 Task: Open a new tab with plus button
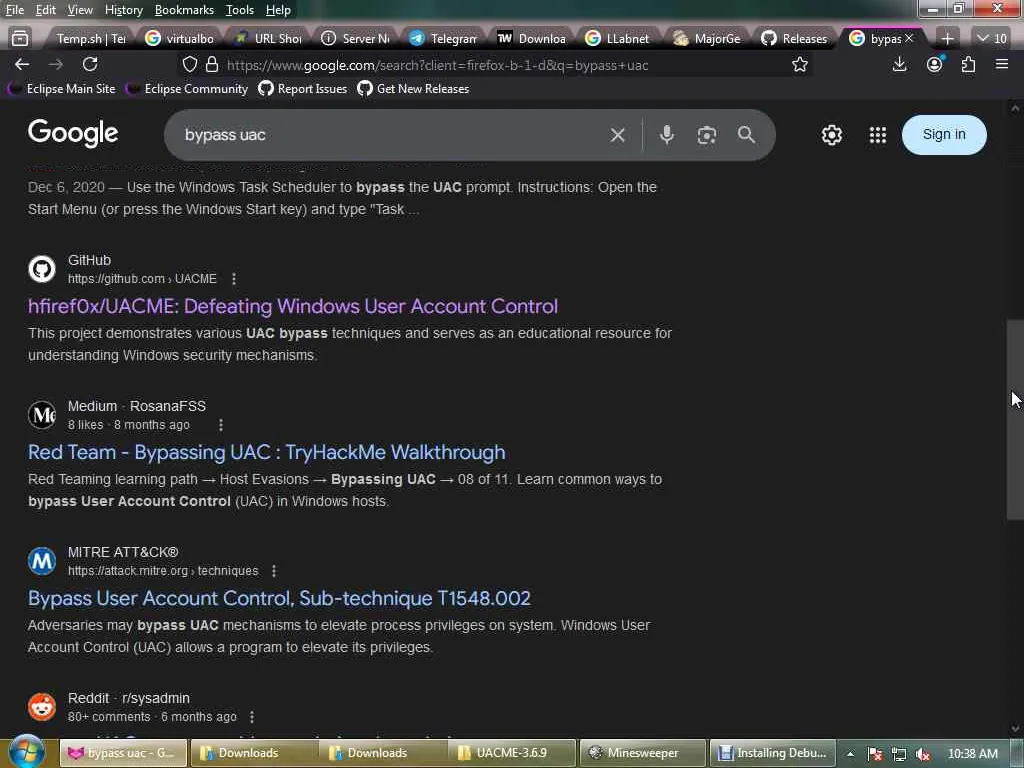(947, 39)
